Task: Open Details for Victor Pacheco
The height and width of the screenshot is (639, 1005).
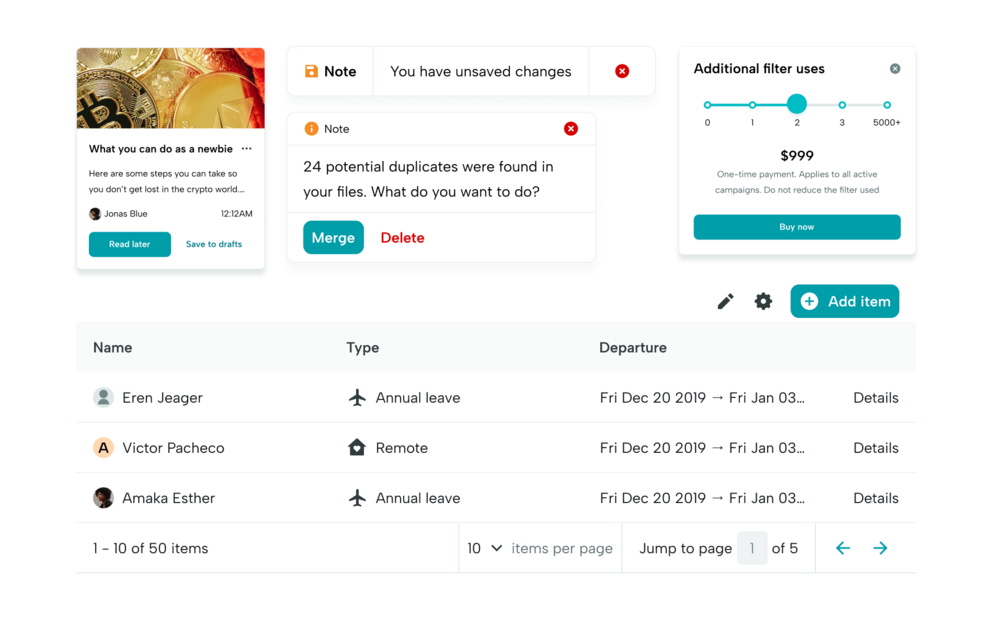Action: click(x=875, y=448)
